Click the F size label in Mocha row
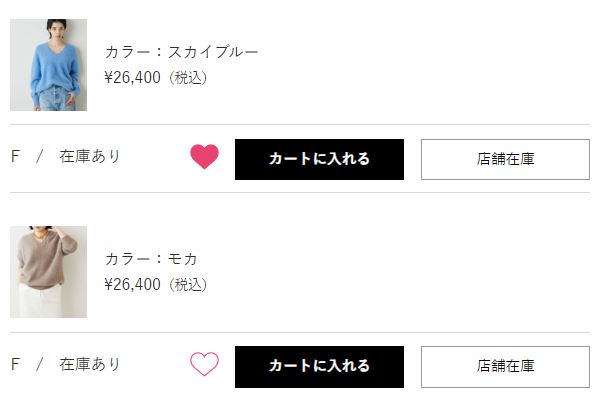 pyautogui.click(x=15, y=364)
